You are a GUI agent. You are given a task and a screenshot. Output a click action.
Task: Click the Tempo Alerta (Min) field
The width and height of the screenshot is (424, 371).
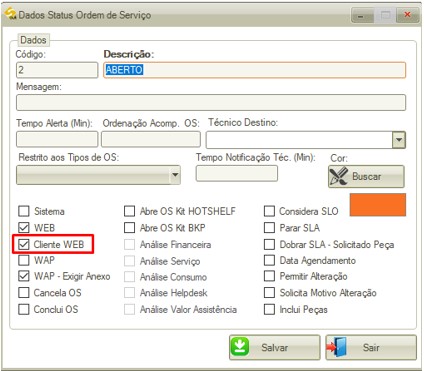(x=57, y=139)
